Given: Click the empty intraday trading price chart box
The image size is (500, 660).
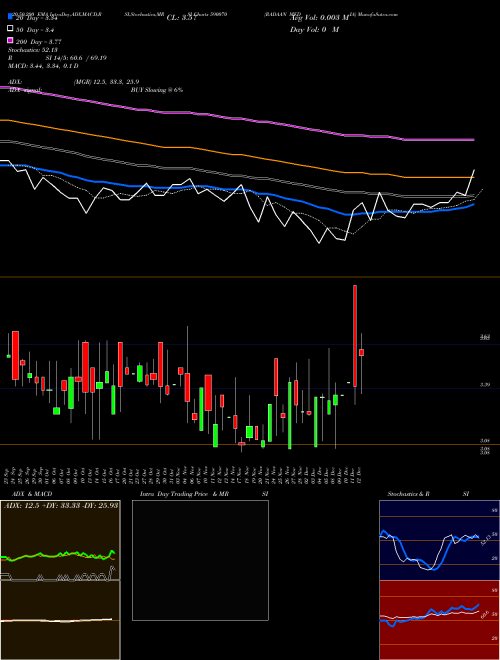Looking at the screenshot, I should tap(200, 560).
